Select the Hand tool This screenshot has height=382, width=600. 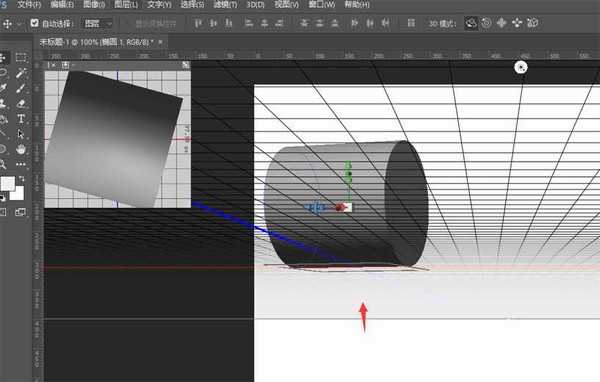pos(21,149)
